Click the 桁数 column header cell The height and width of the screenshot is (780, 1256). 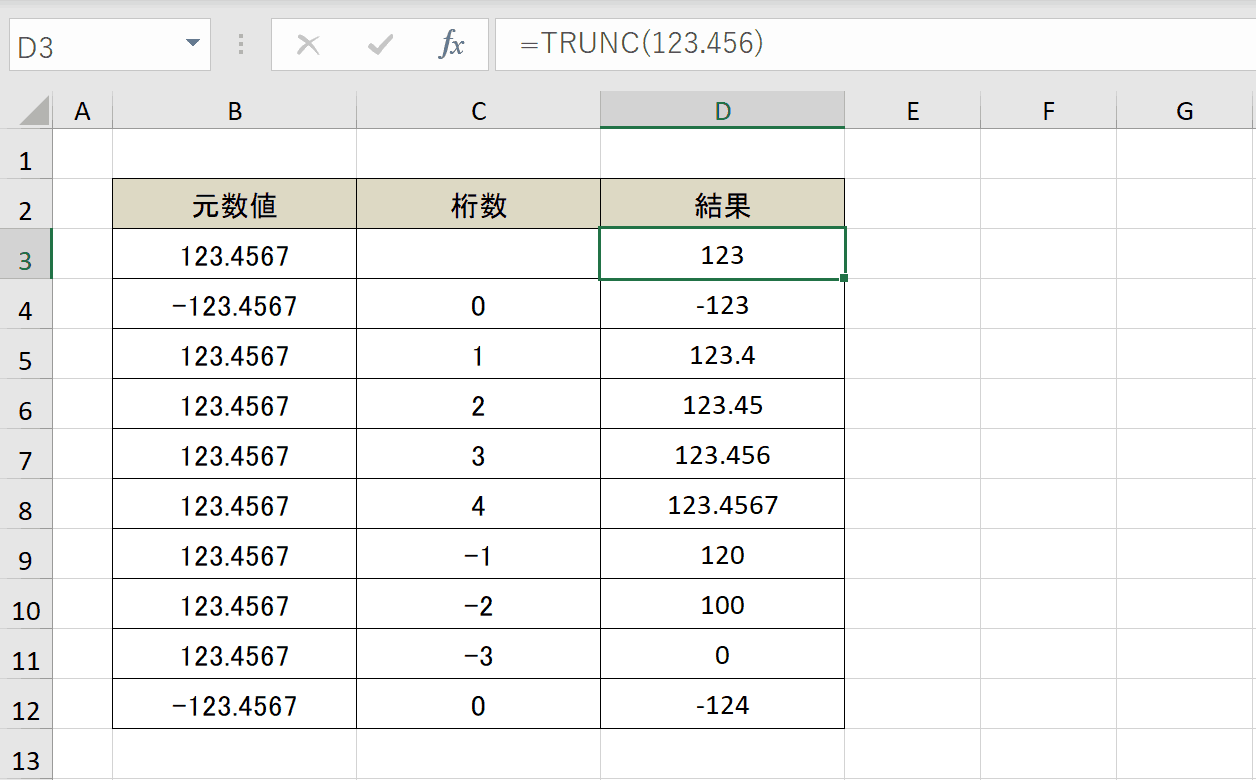tap(478, 203)
